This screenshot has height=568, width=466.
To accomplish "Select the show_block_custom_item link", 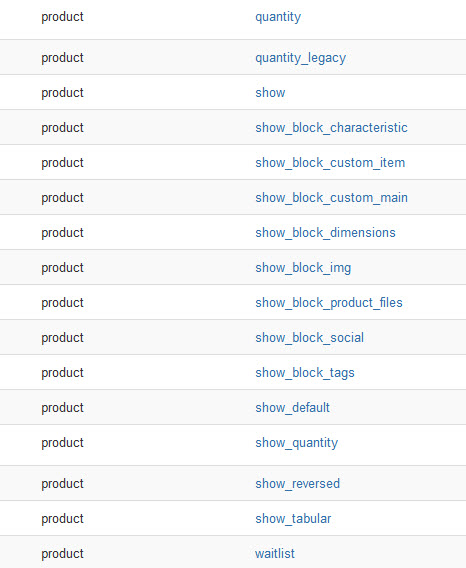I will click(330, 163).
